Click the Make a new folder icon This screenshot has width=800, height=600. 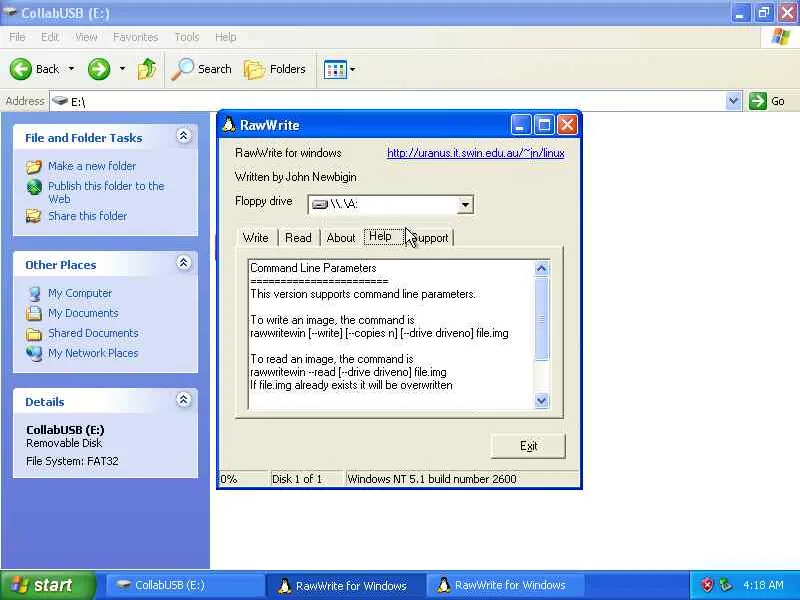pos(34,166)
